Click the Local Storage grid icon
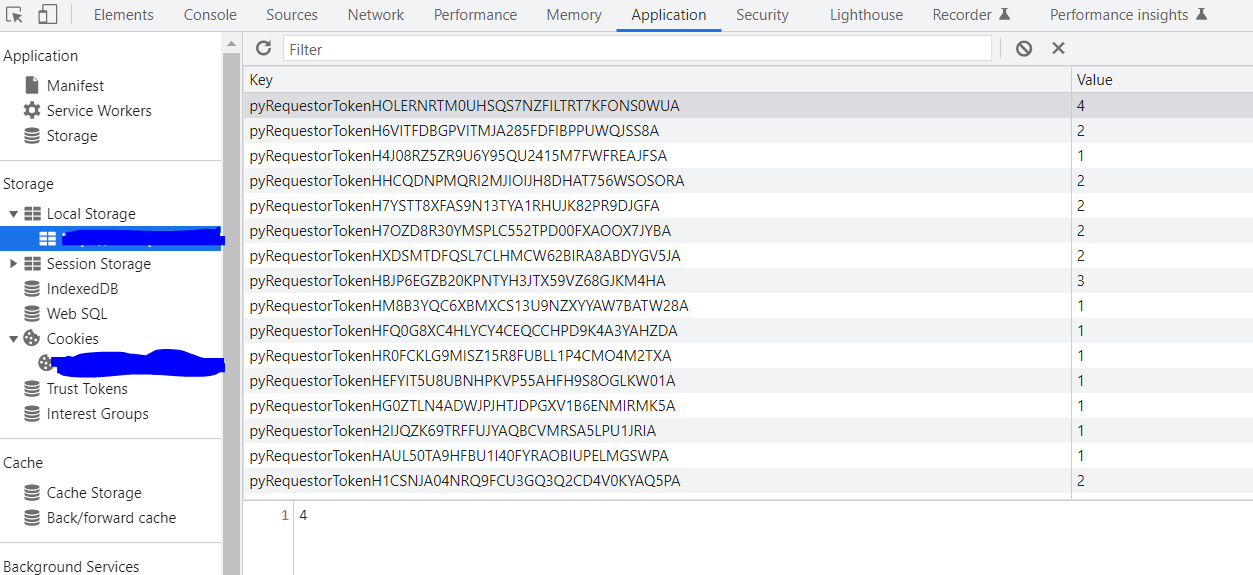 pyautogui.click(x=32, y=213)
